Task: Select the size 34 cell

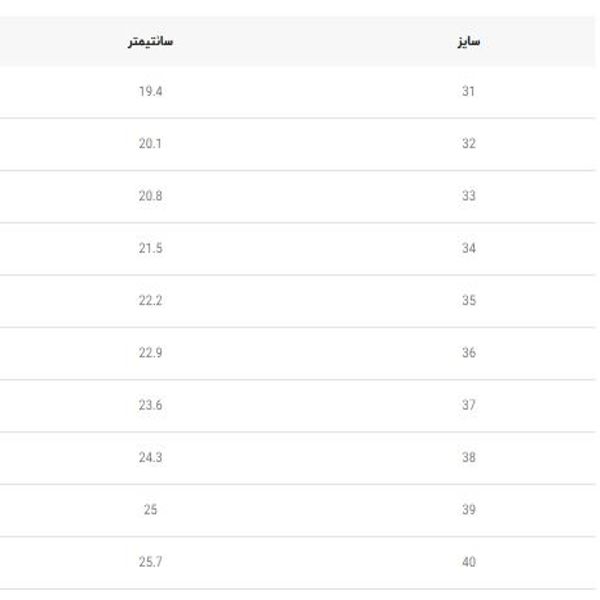Action: coord(469,248)
